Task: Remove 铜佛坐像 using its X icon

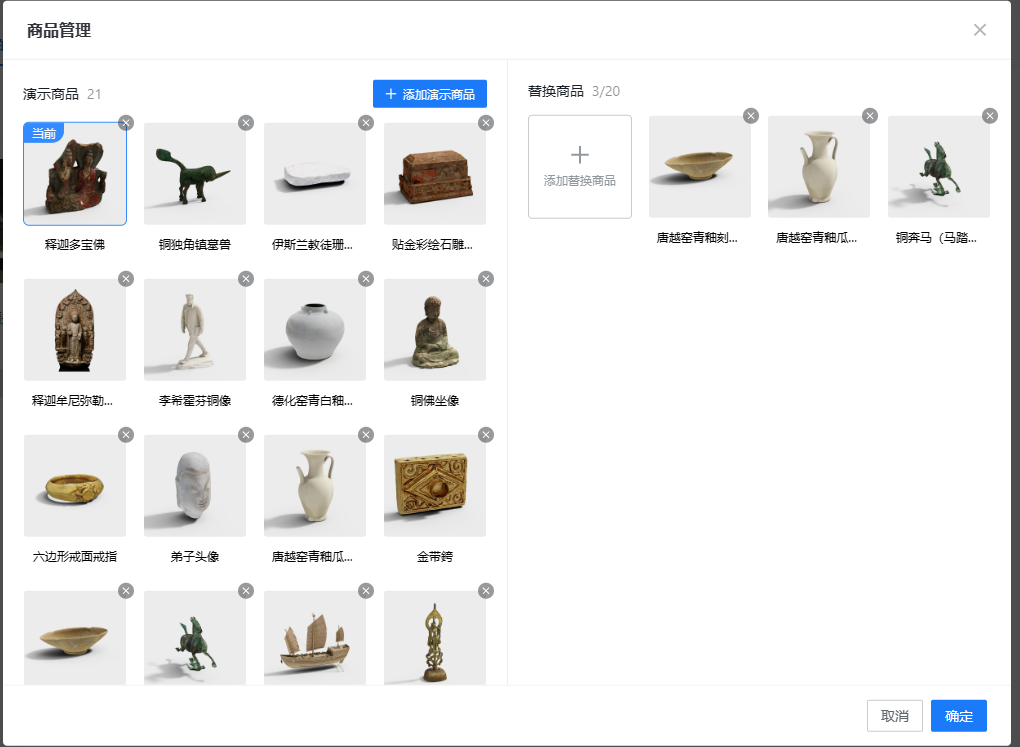Action: pyautogui.click(x=486, y=279)
